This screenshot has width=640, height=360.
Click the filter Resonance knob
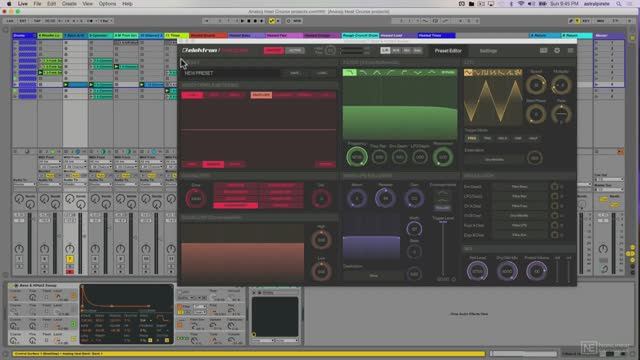click(443, 157)
